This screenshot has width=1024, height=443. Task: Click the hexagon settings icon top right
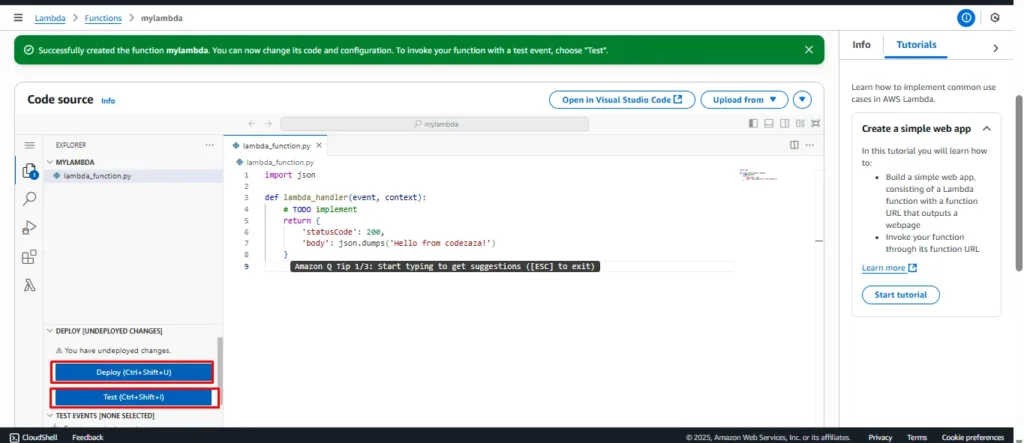(995, 18)
